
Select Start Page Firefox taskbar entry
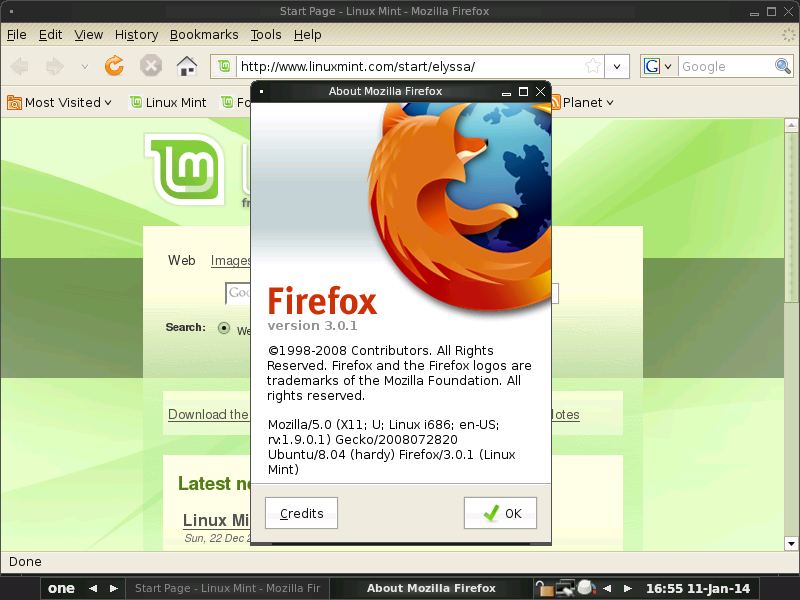coord(228,589)
